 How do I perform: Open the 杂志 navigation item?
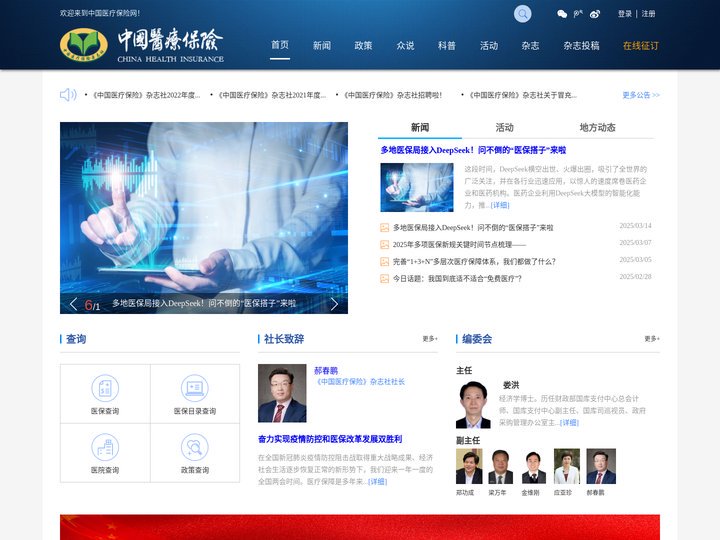point(530,45)
